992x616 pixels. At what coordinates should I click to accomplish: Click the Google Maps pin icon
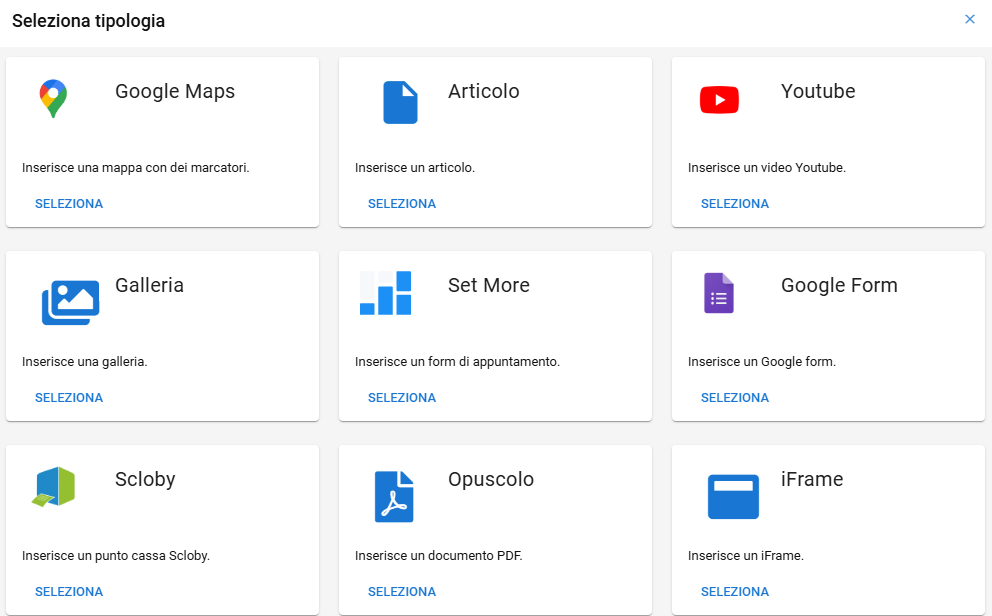(x=53, y=99)
